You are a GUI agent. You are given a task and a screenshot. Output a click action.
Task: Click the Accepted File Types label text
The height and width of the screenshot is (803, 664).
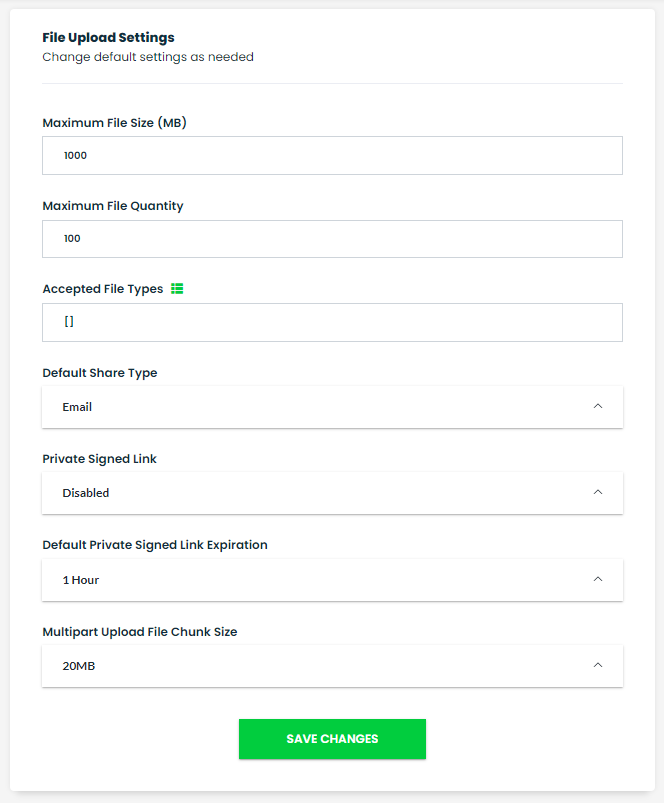tap(102, 289)
